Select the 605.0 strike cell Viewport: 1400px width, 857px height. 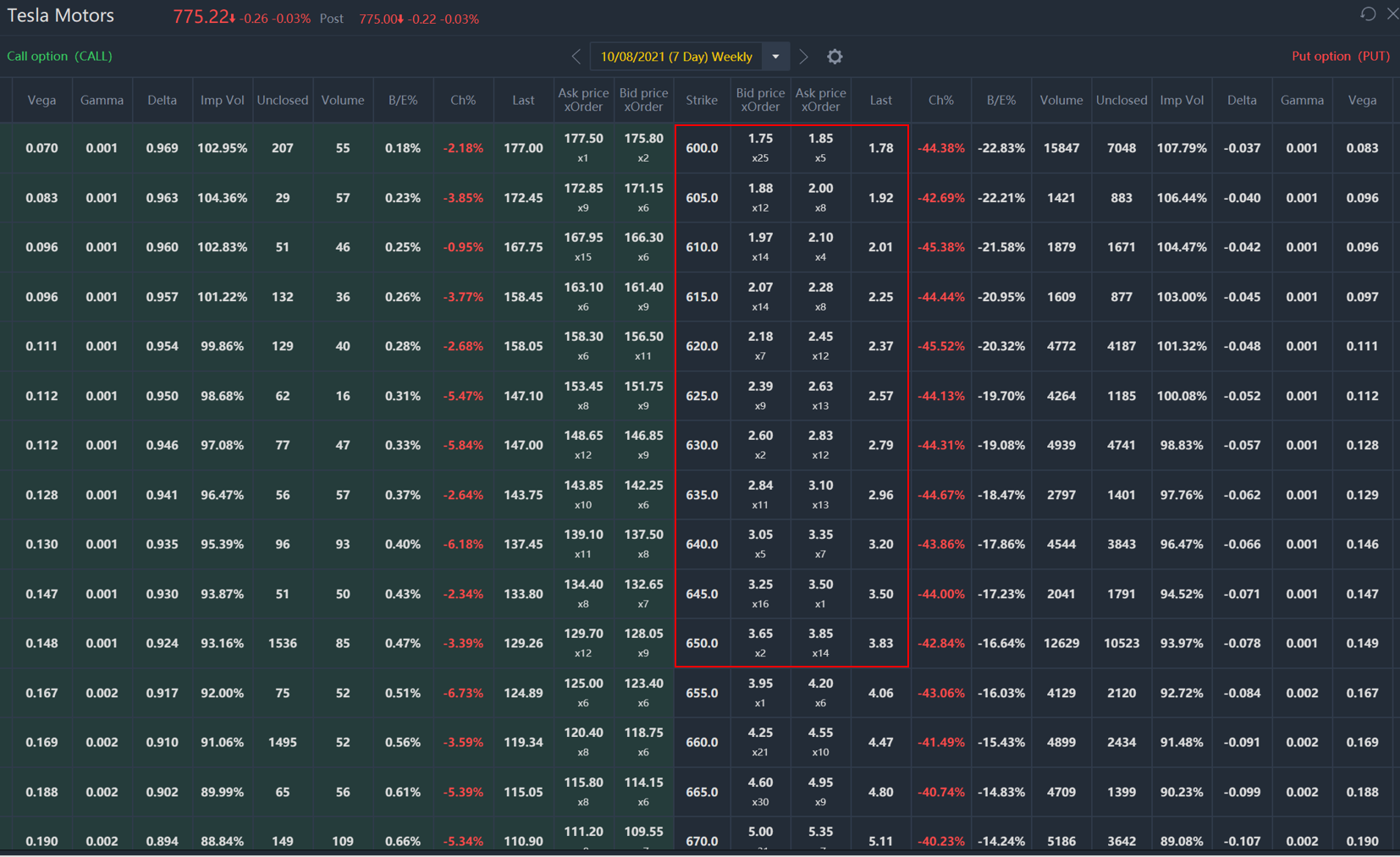point(702,198)
